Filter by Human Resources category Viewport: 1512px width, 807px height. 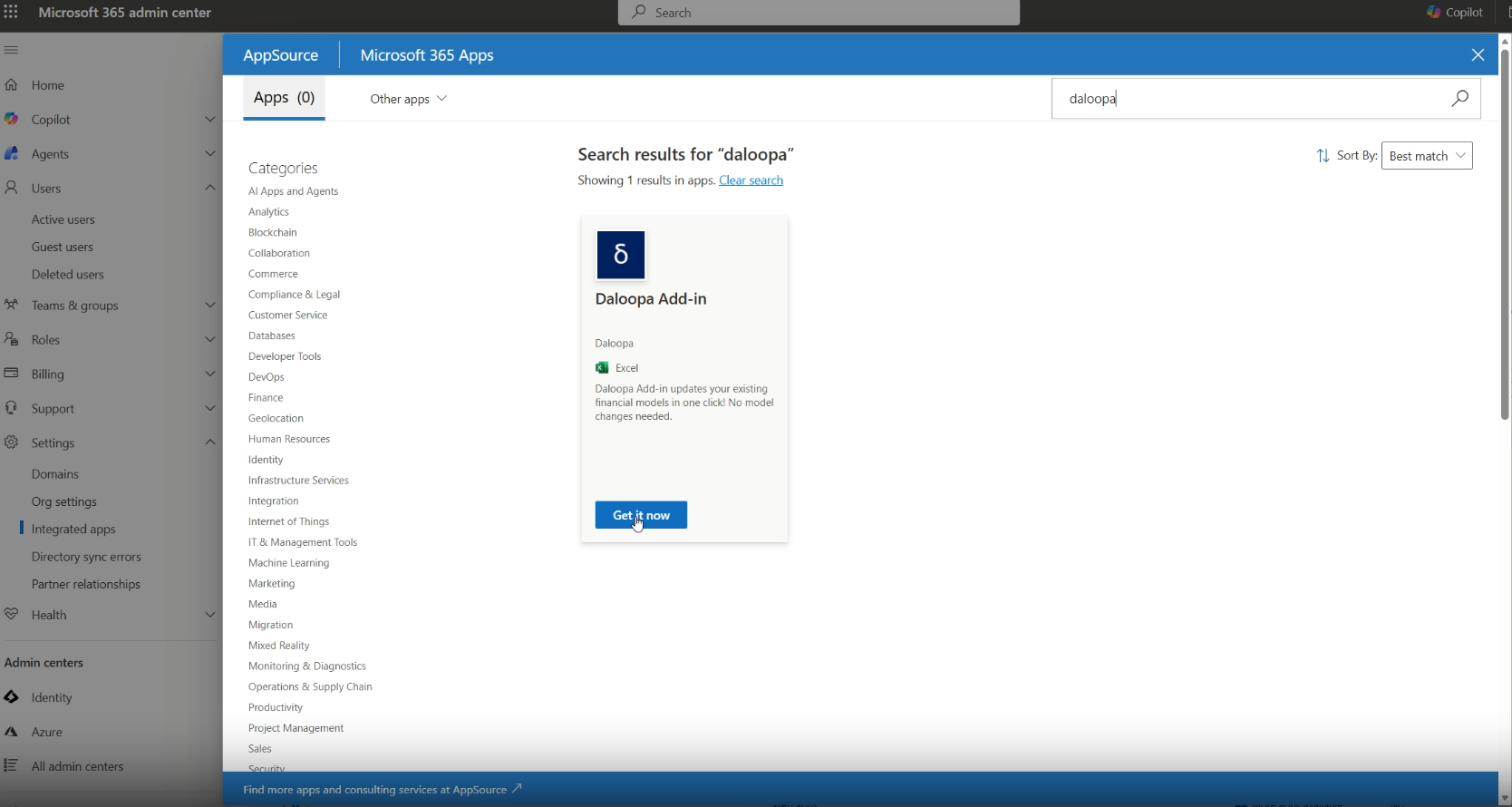point(289,439)
